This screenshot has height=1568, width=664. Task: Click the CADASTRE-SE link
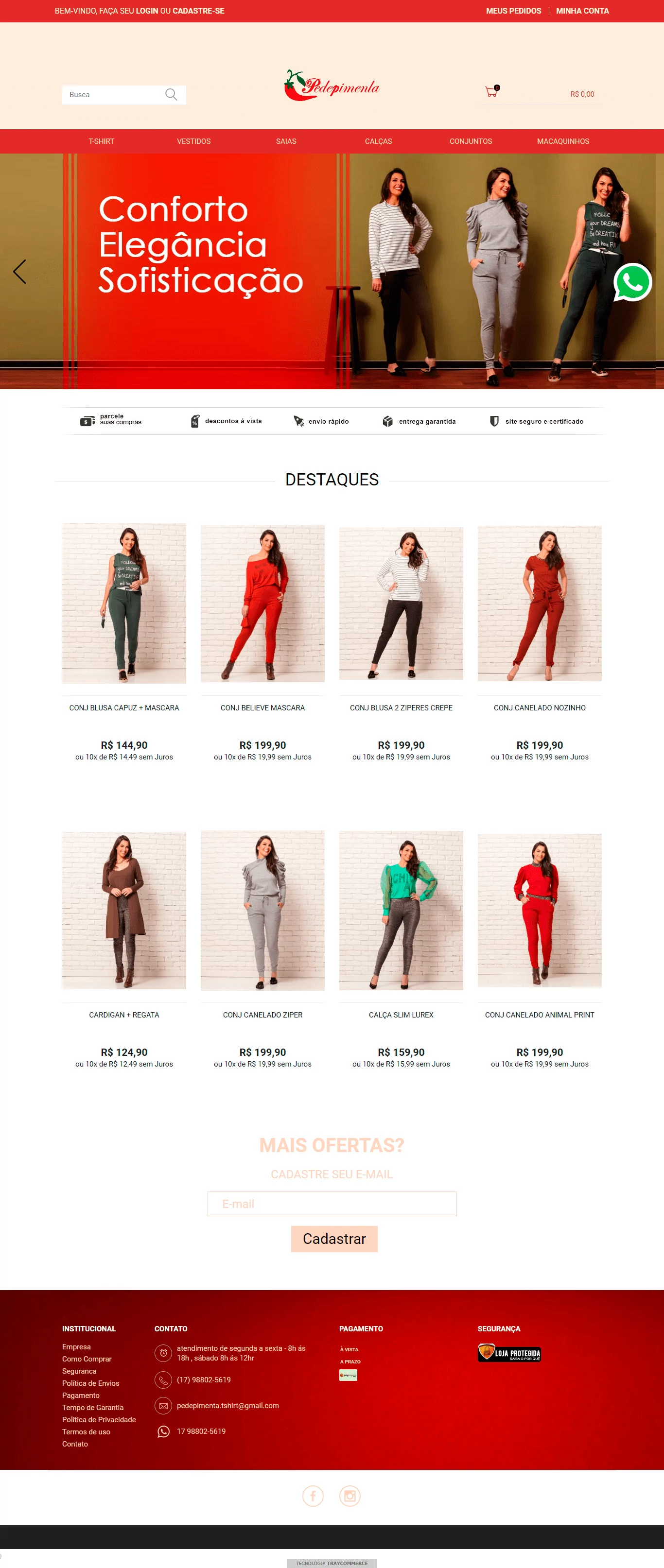[x=199, y=11]
